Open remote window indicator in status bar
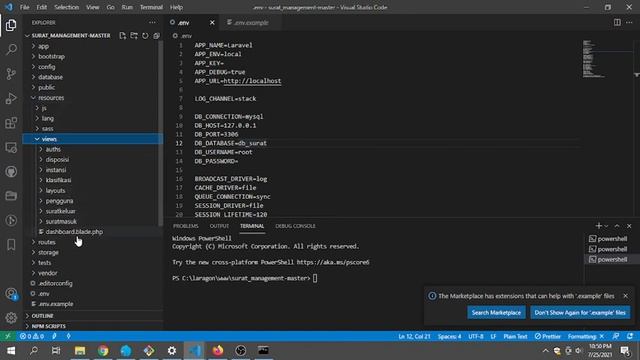Screen dimensions: 640x360 click(8, 336)
